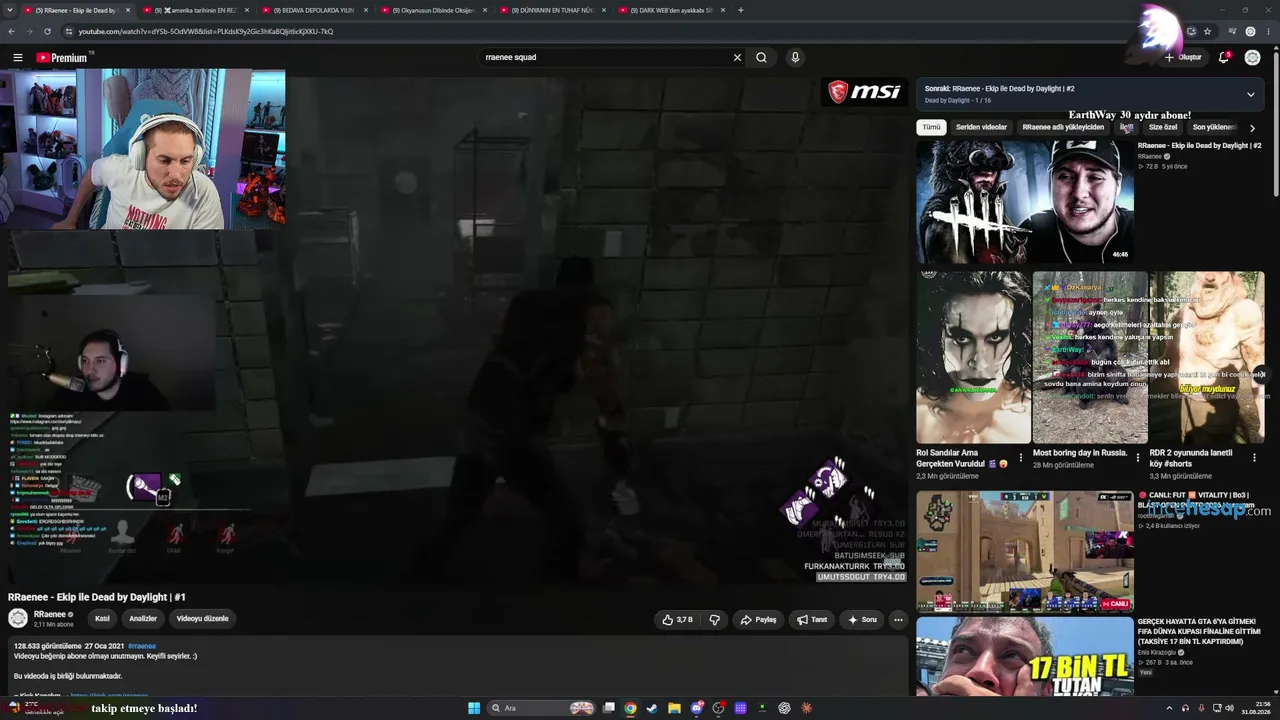1280x720 pixels.
Task: Open 'GERÇEK HAYATTA GTA 6'YA GİTMEK' video title
Action: click(x=1199, y=632)
